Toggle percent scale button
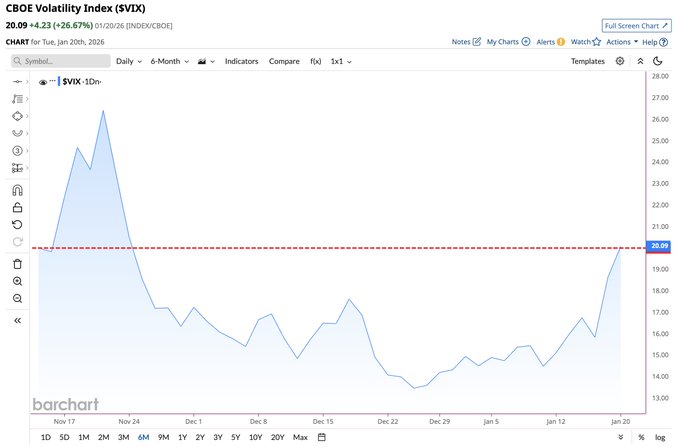 pyautogui.click(x=641, y=437)
